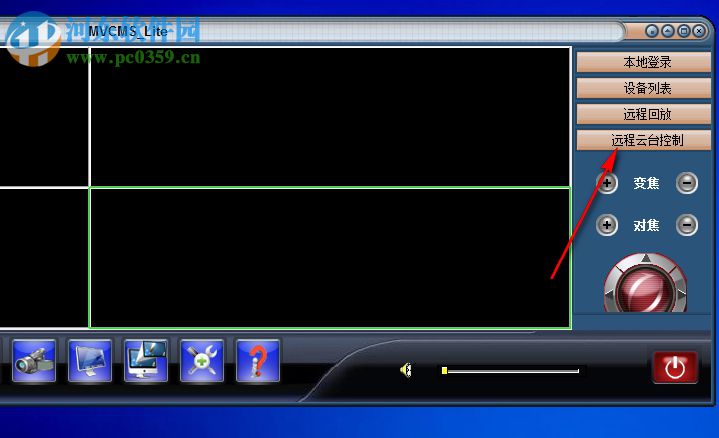Click the zoom minus button next to 变焦
The image size is (719, 438).
(687, 183)
